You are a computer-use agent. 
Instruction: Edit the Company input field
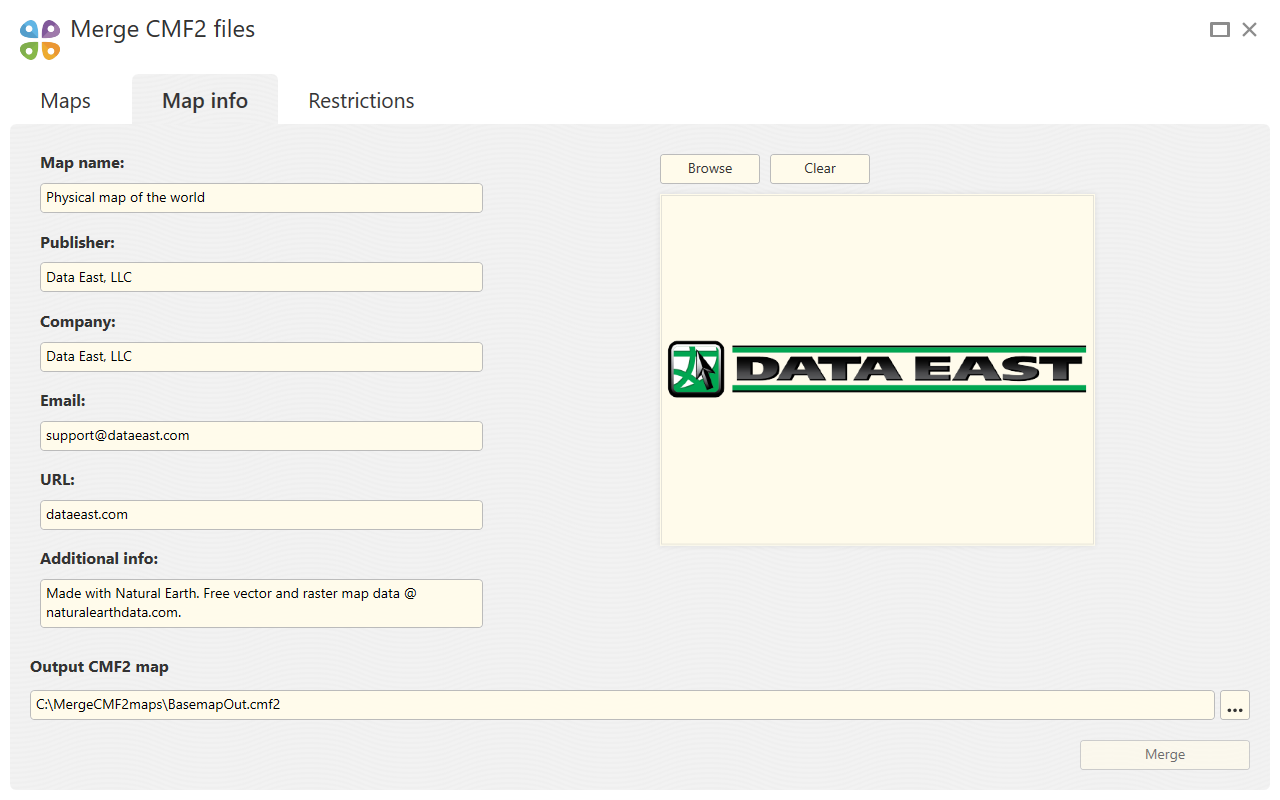pos(261,357)
